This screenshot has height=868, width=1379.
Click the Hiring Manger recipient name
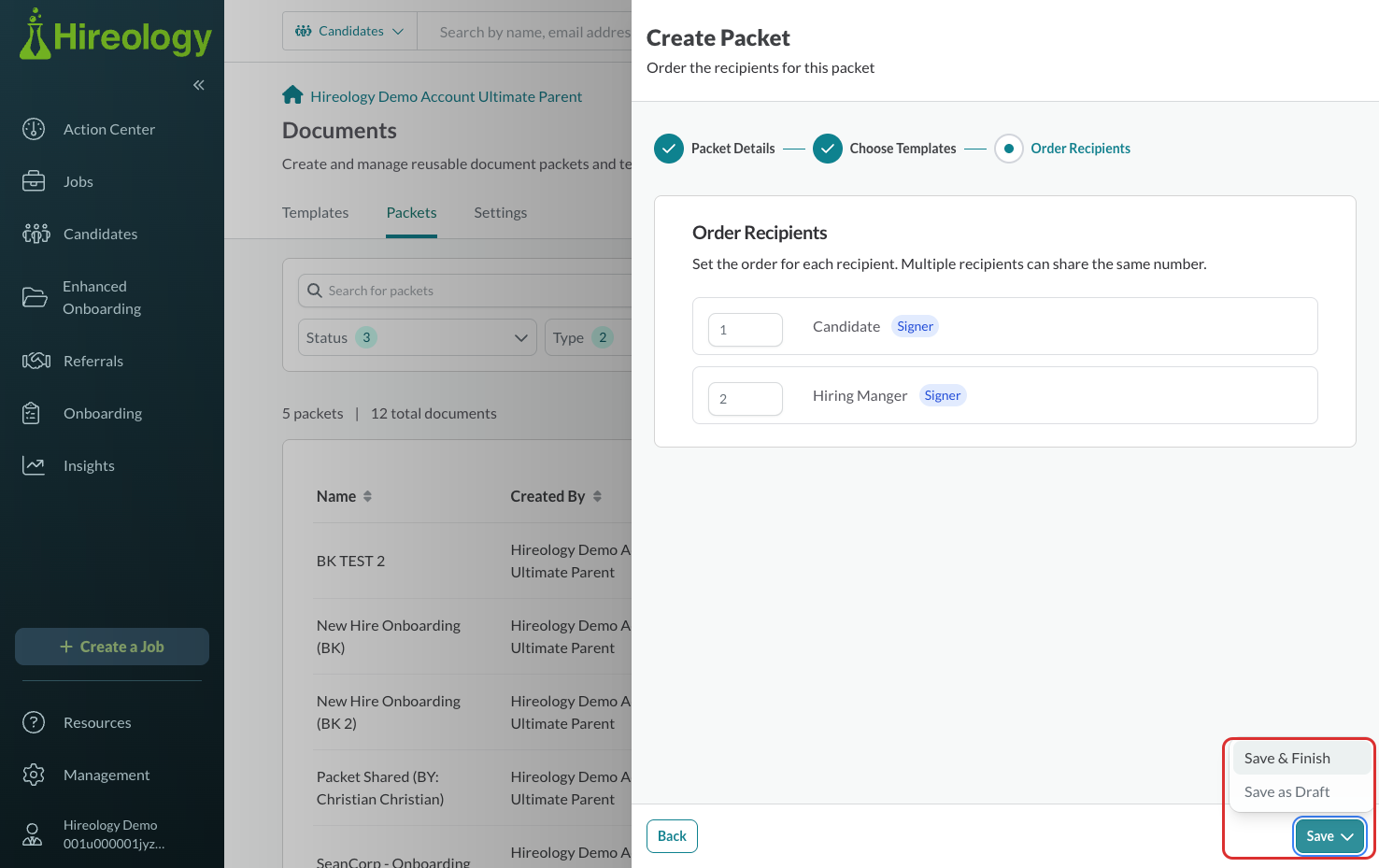click(860, 395)
